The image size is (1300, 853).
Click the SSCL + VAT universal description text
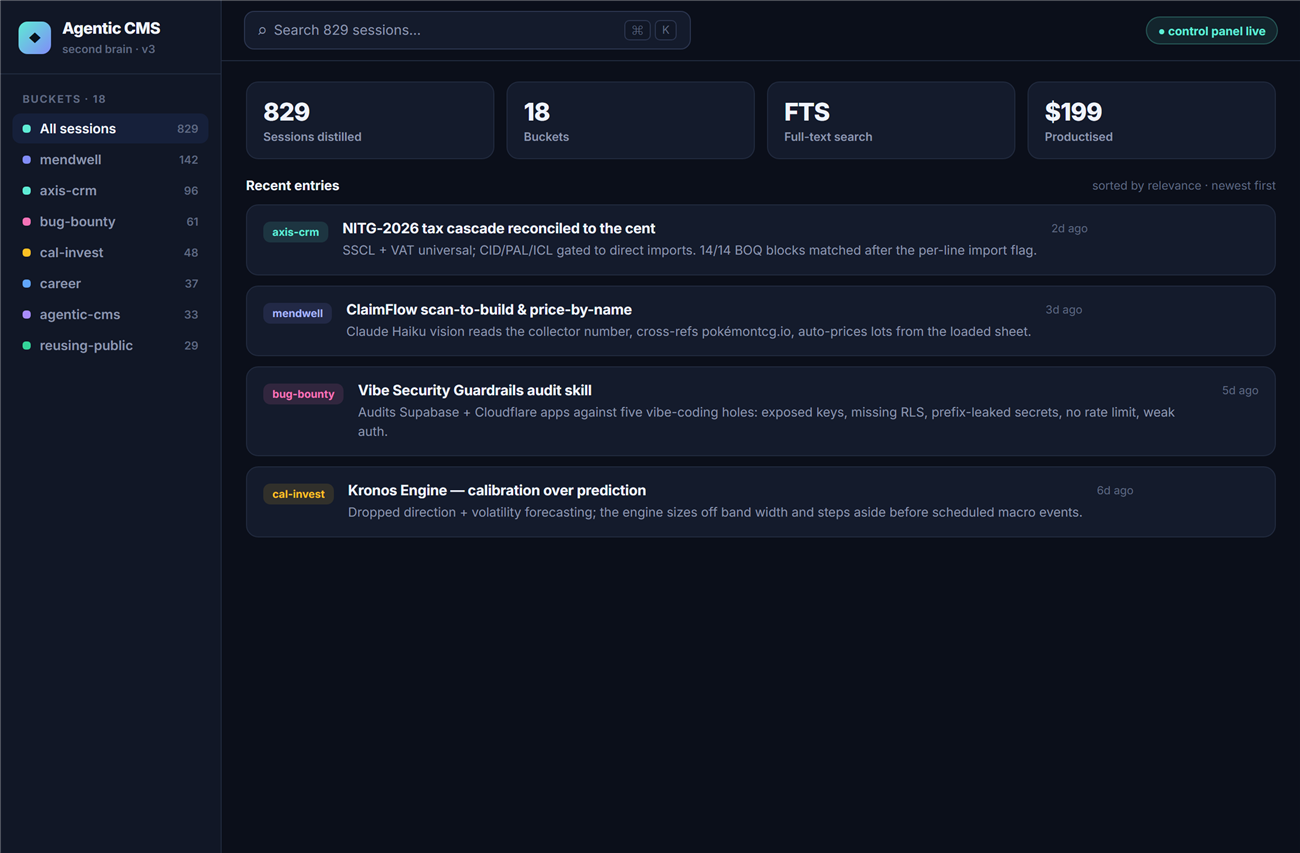(689, 250)
